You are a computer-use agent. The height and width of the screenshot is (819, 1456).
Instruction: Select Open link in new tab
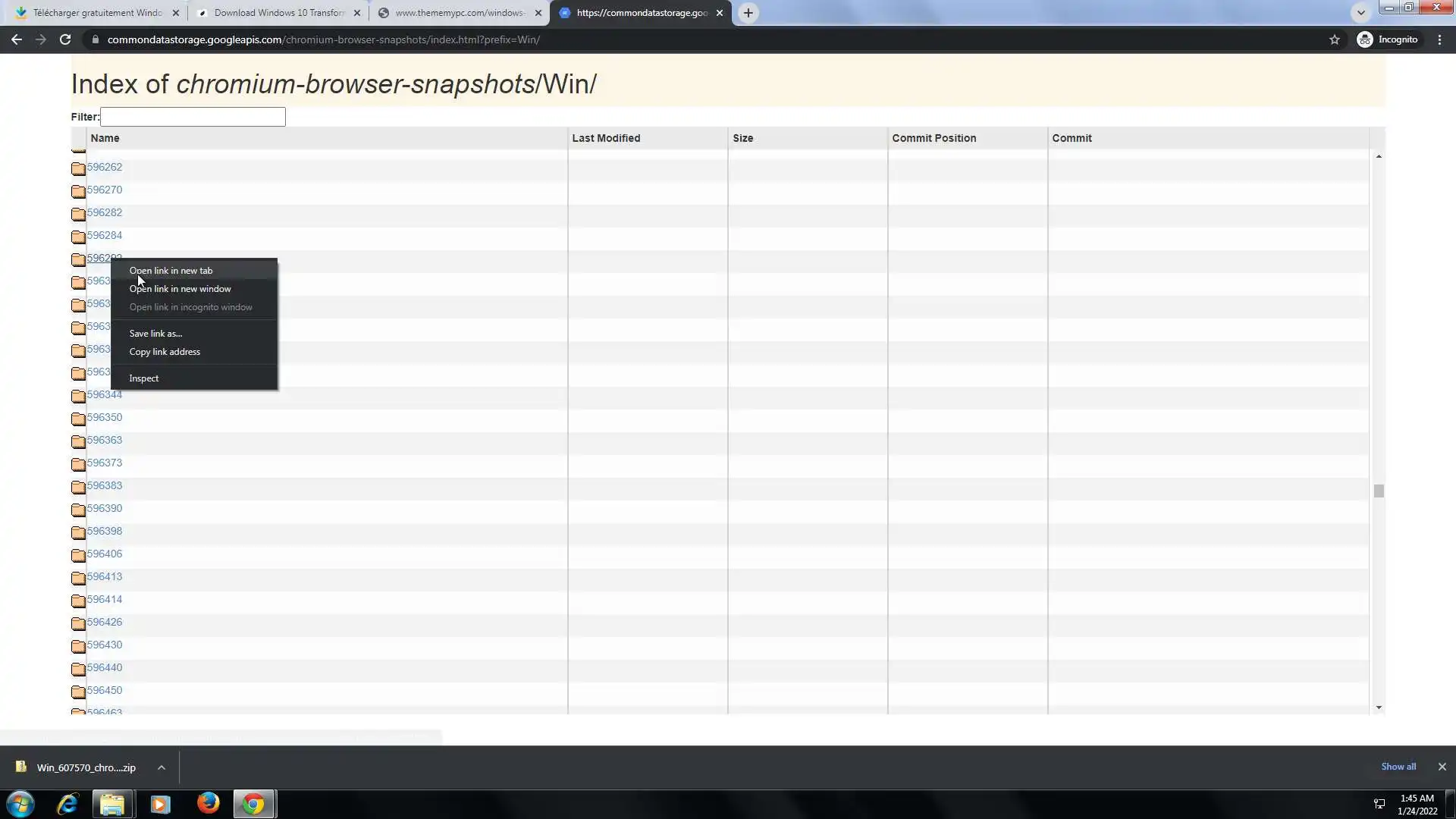tap(171, 271)
